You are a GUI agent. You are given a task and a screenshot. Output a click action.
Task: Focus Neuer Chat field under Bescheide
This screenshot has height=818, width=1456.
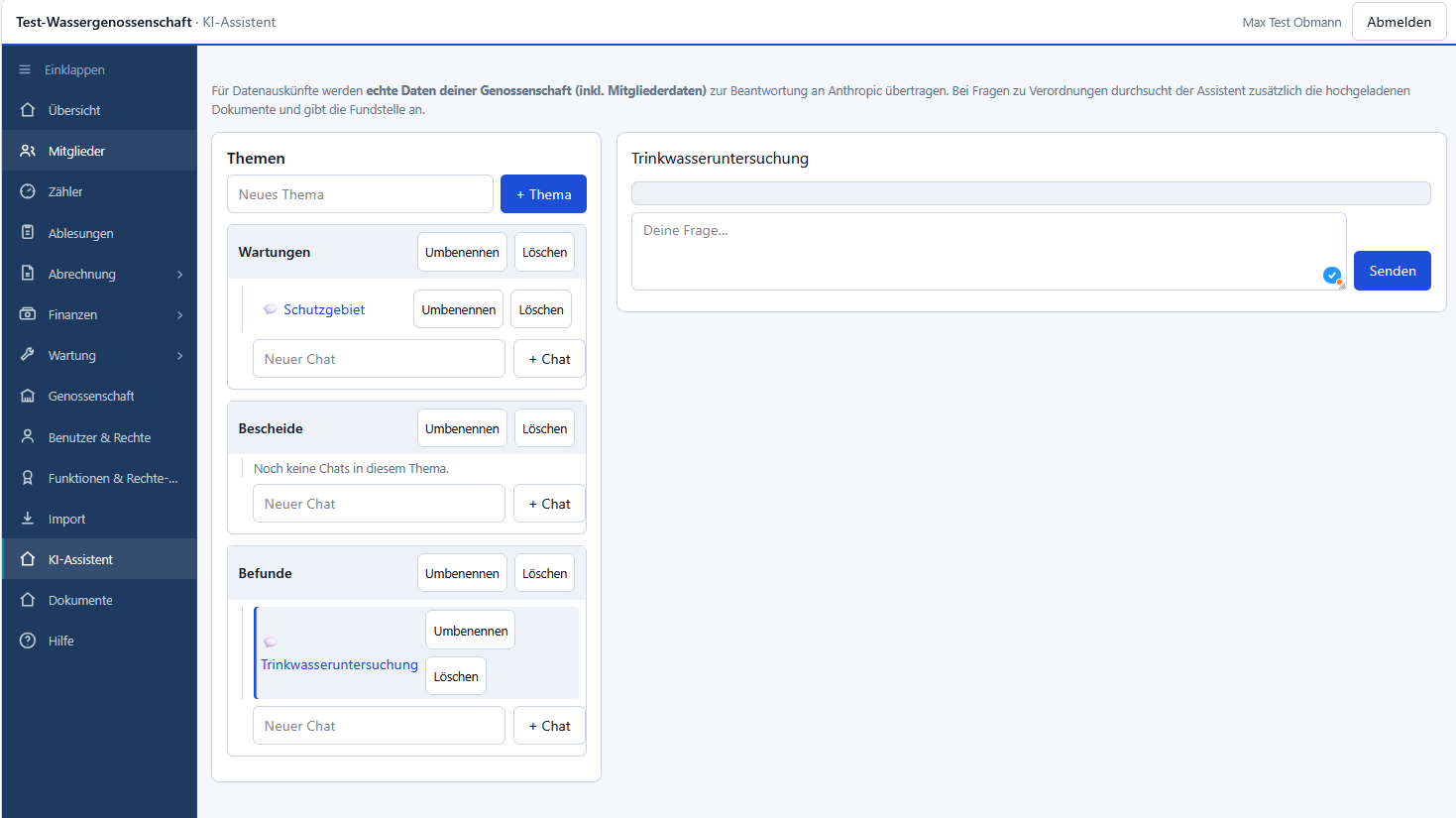379,504
